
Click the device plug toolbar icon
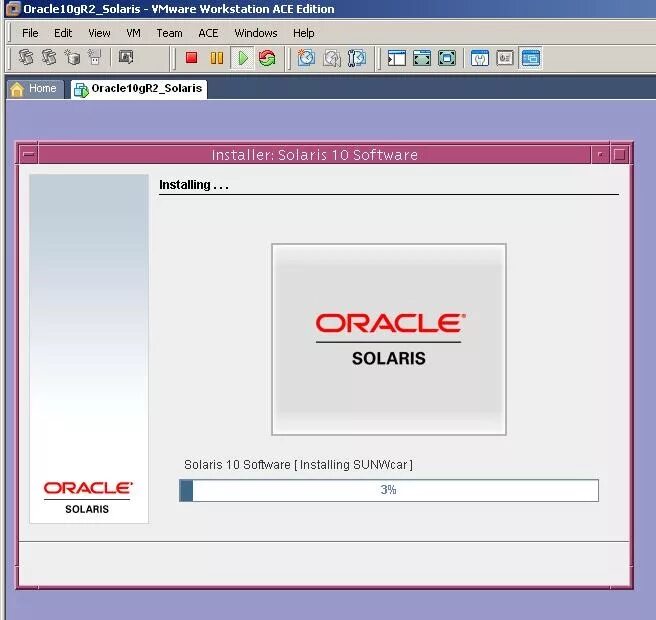[x=95, y=57]
